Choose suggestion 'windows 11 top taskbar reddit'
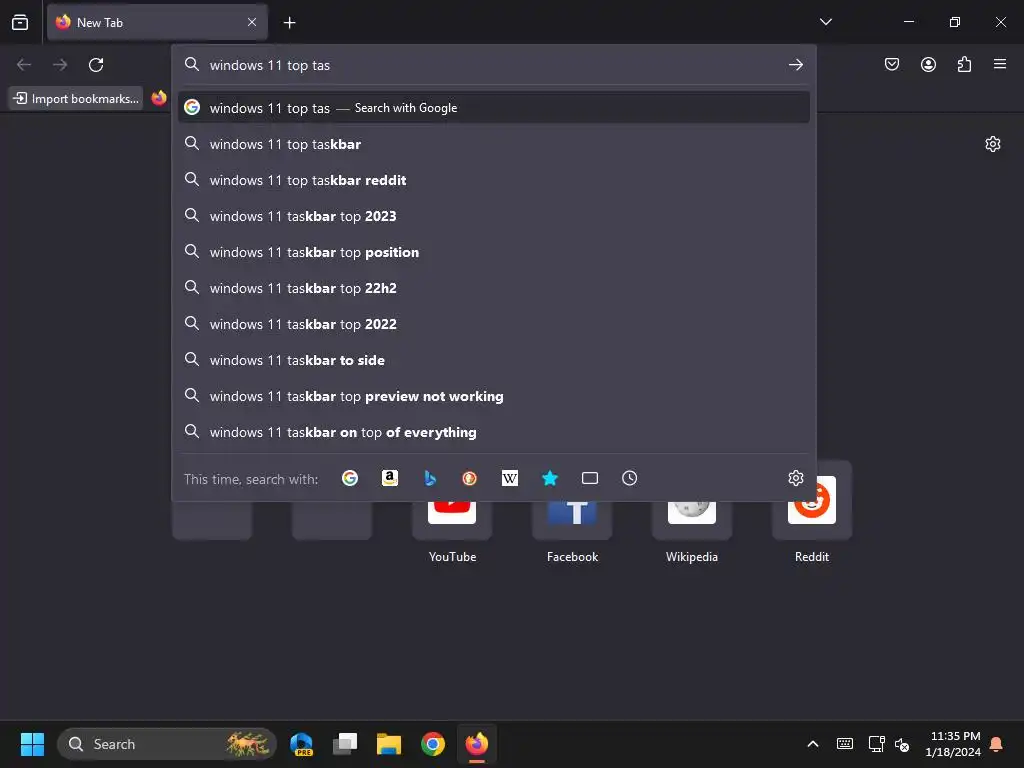 [494, 180]
